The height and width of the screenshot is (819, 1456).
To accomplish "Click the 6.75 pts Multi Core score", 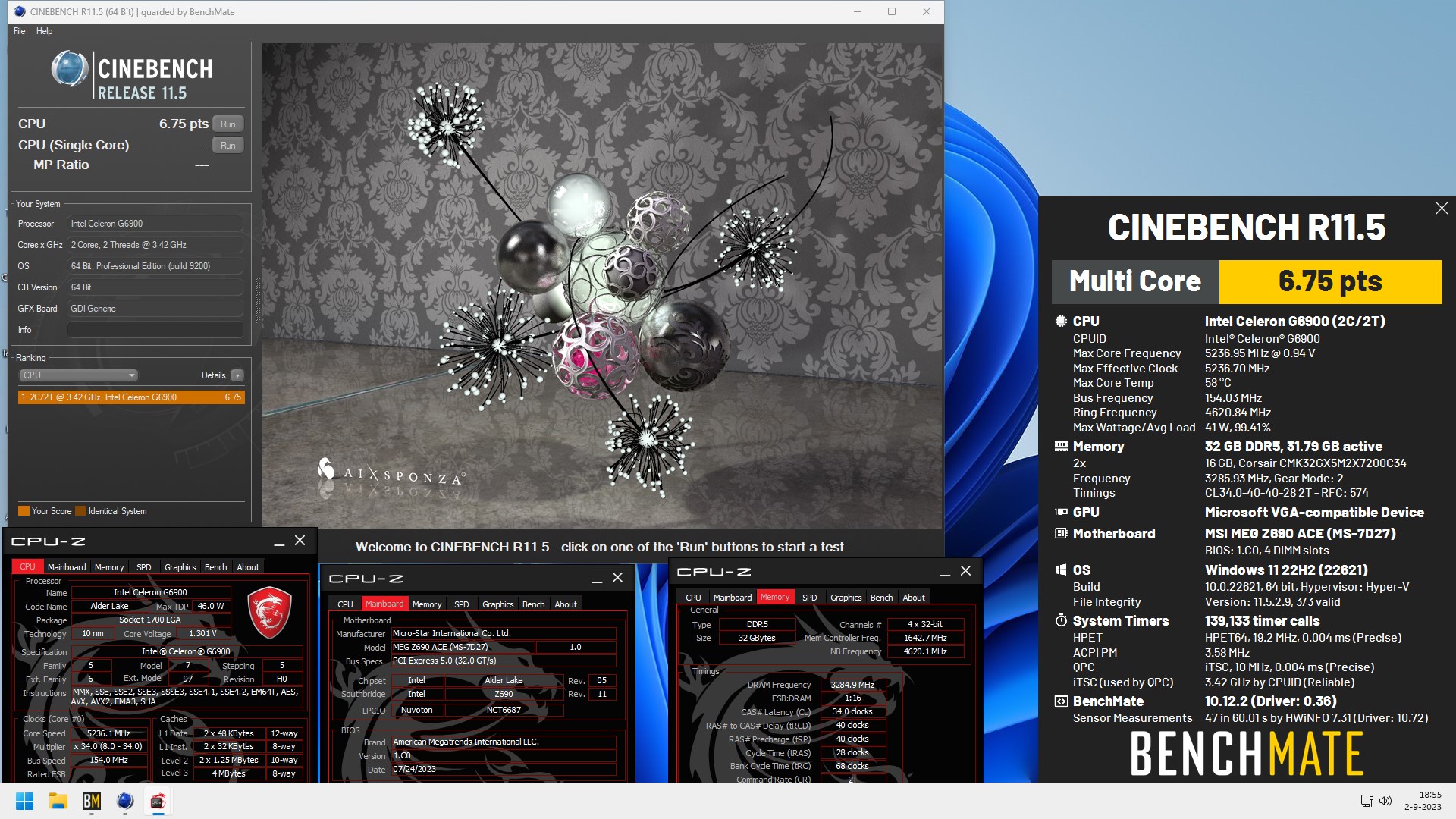I will pos(1330,281).
